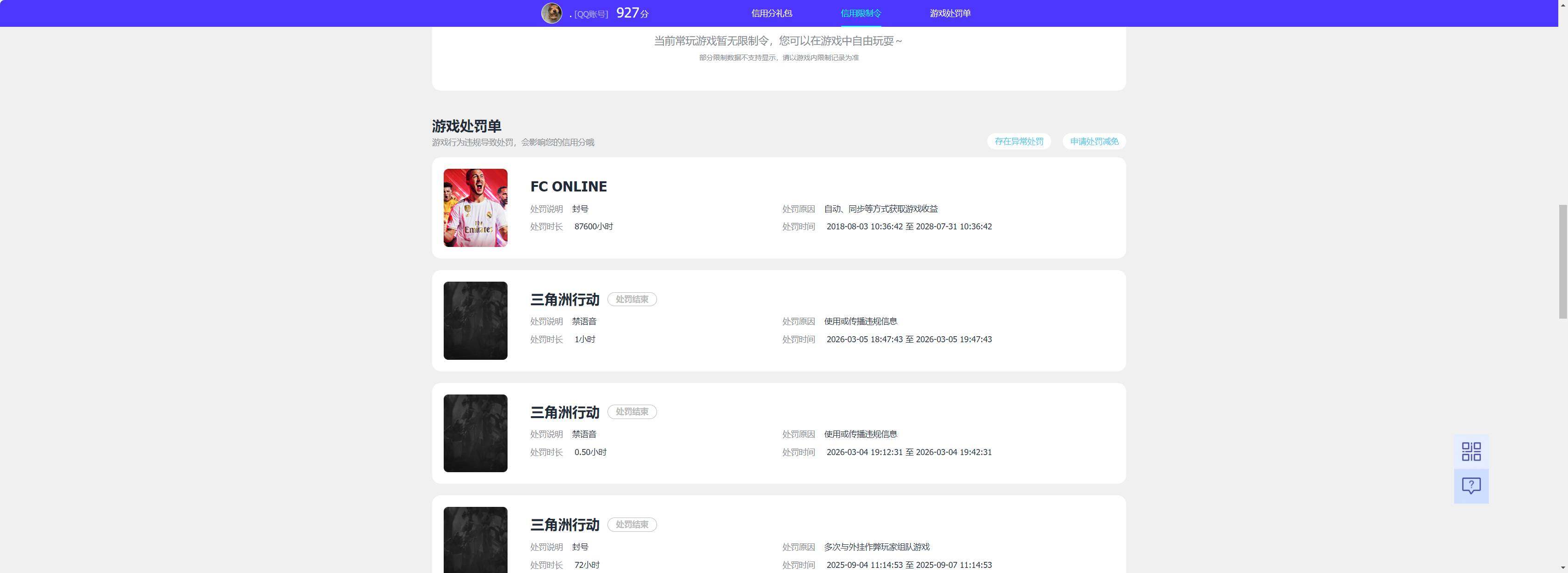The height and width of the screenshot is (573, 1568).
Task: Click the FC ONLINE game title
Action: (x=569, y=186)
